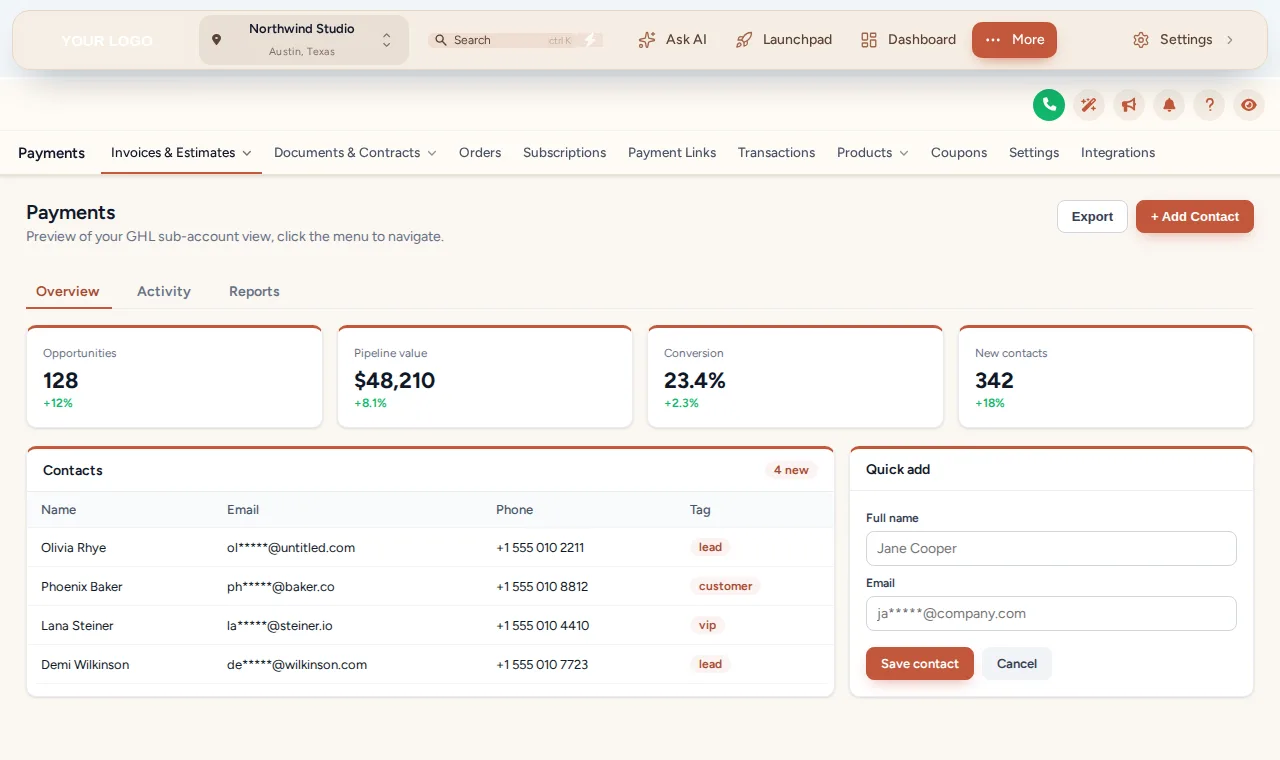Click email "ph*****@baker.co"

[281, 587]
